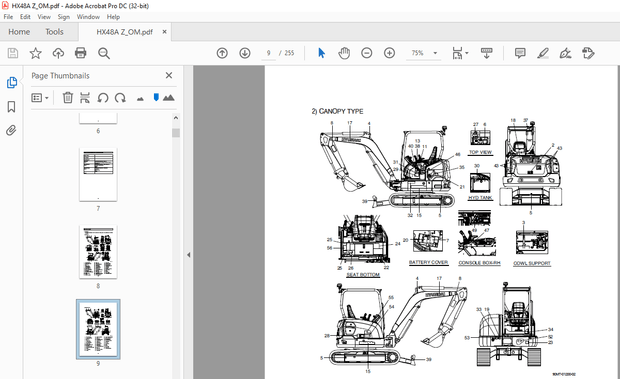
Task: Open the File menu
Action: click(x=8, y=17)
